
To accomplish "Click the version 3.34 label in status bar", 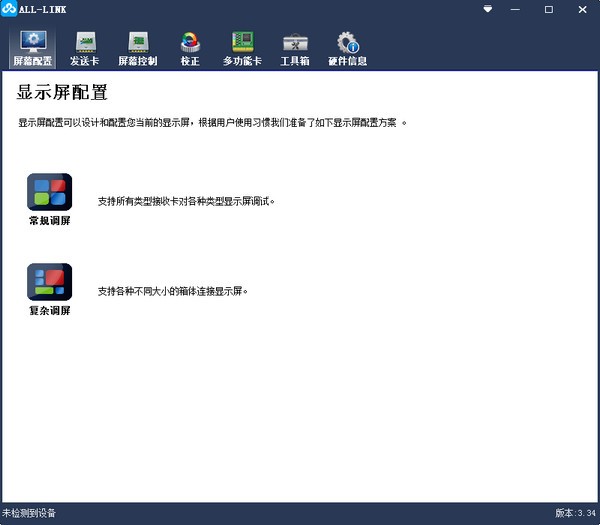I will (x=575, y=513).
